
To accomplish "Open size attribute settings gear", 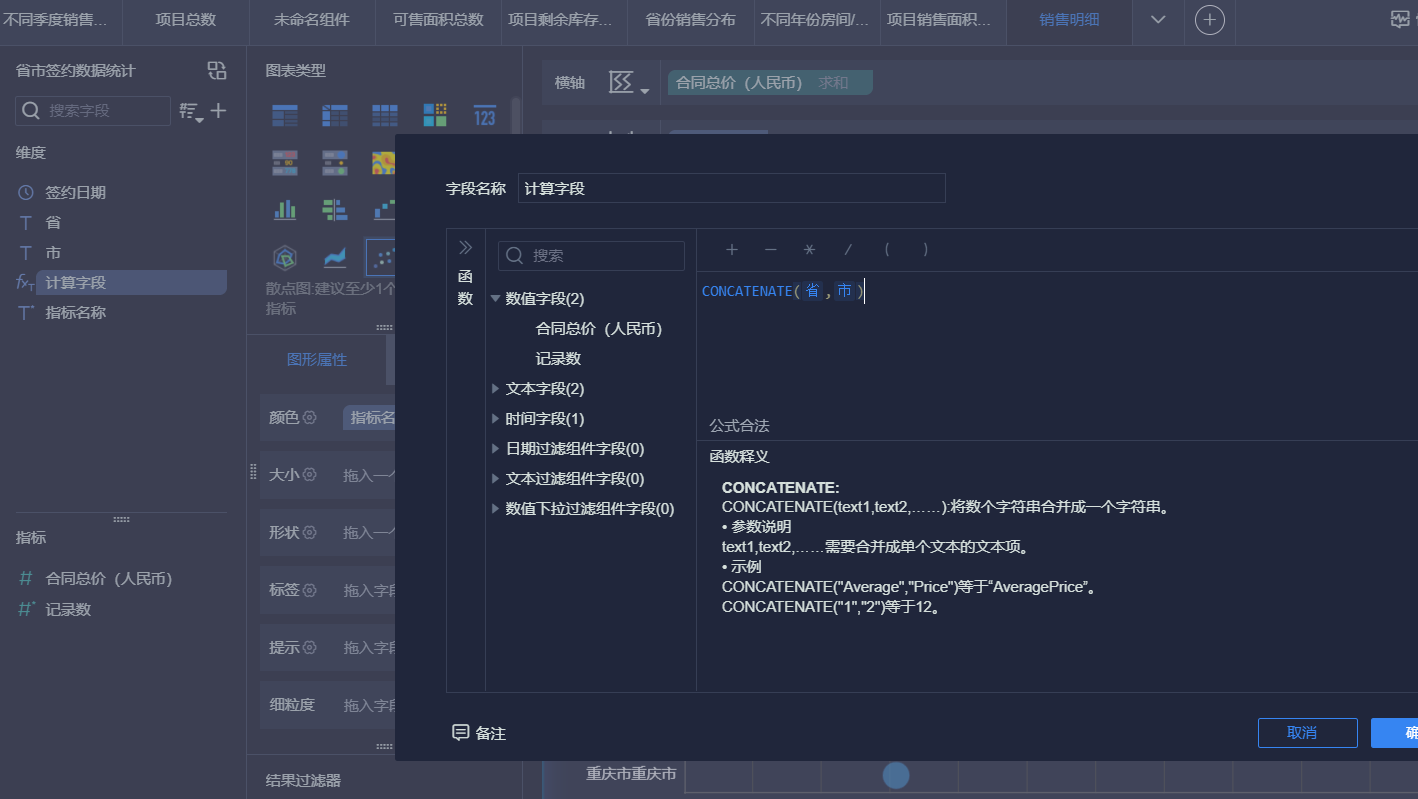I will click(310, 475).
